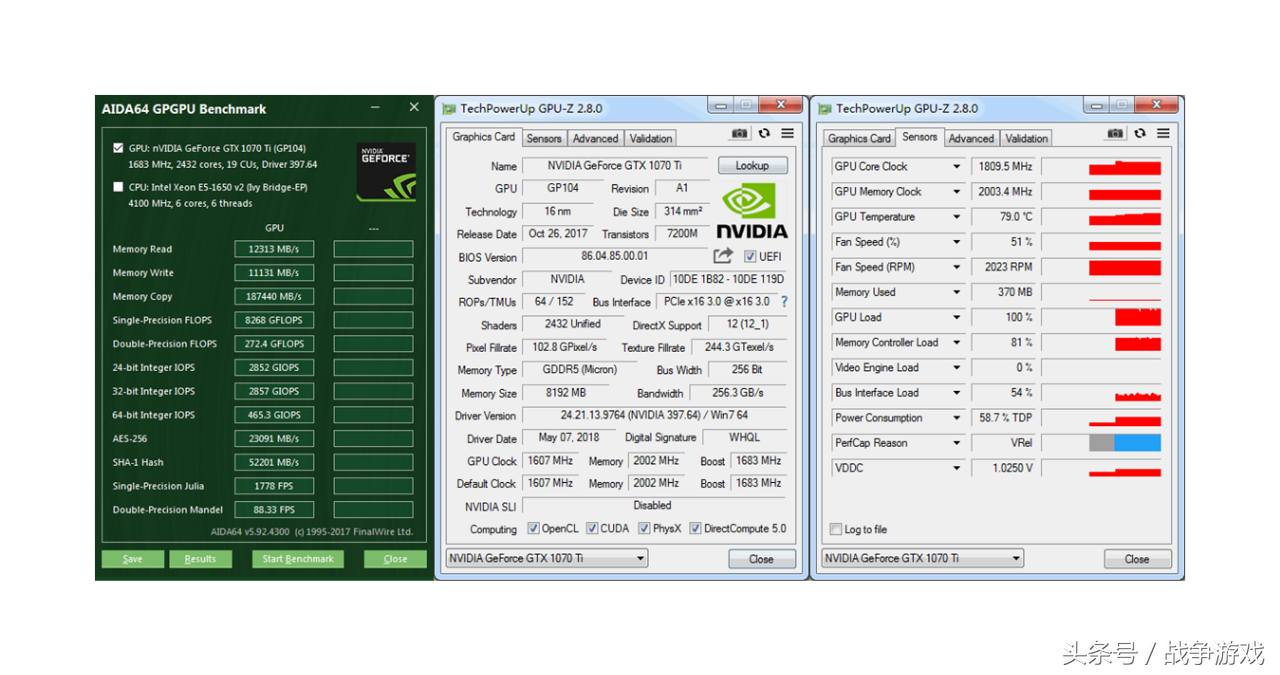Switch to the Validation tab
1280x675 pixels.
650,137
